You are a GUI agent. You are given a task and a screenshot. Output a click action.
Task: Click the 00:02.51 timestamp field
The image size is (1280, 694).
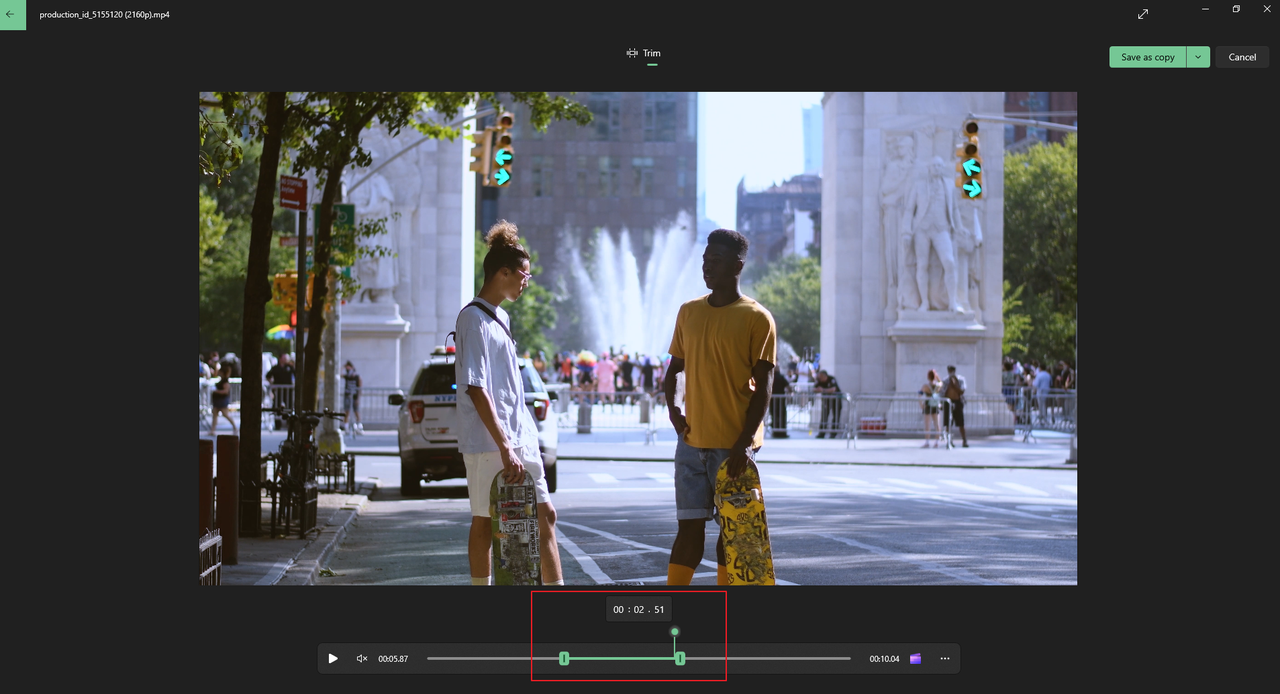(639, 609)
